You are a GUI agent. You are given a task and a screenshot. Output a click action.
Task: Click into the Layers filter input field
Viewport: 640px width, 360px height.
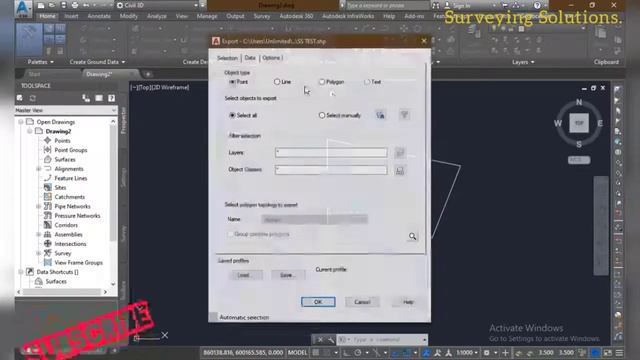pyautogui.click(x=331, y=153)
